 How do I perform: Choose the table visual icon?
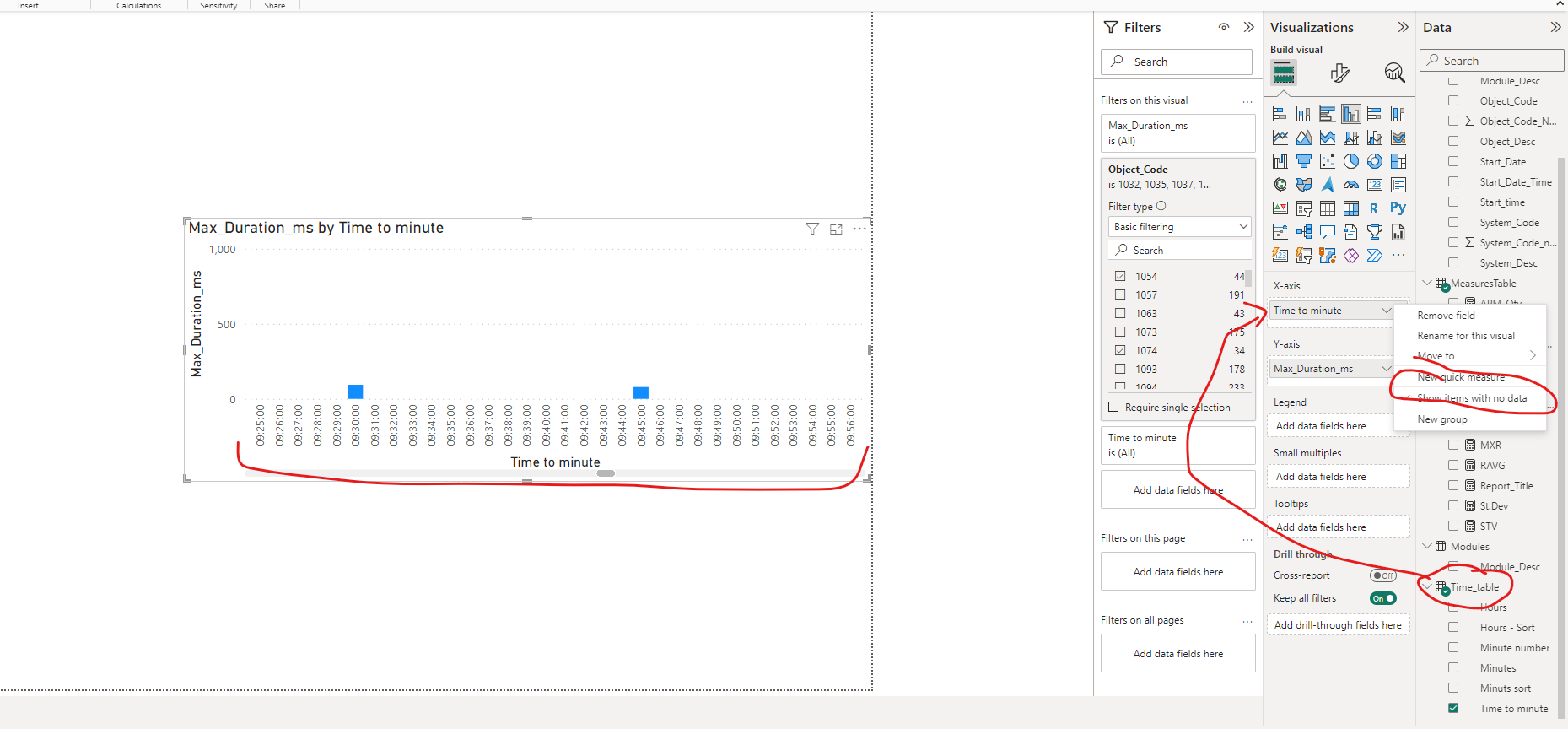click(1328, 208)
